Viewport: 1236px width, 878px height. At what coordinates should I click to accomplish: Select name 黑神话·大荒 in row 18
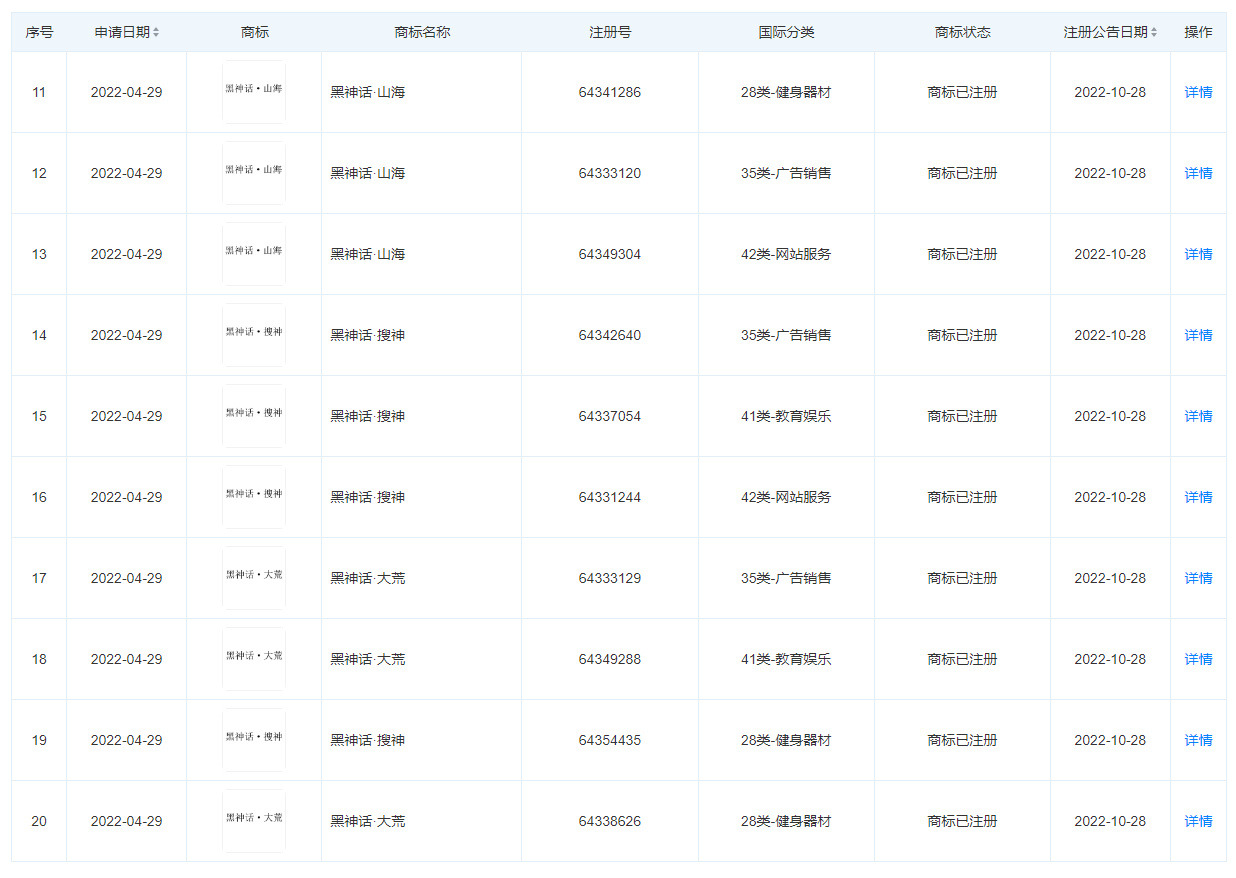click(368, 659)
